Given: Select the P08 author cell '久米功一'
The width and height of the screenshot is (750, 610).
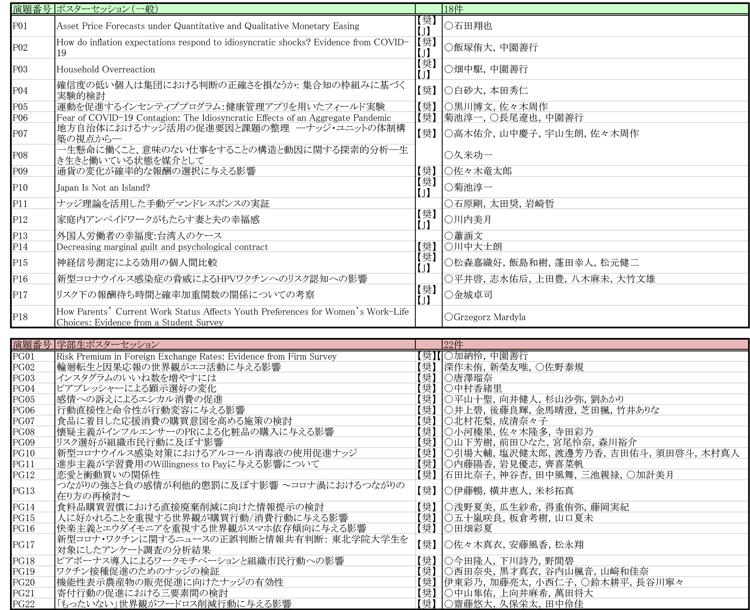Looking at the screenshot, I should [x=596, y=155].
